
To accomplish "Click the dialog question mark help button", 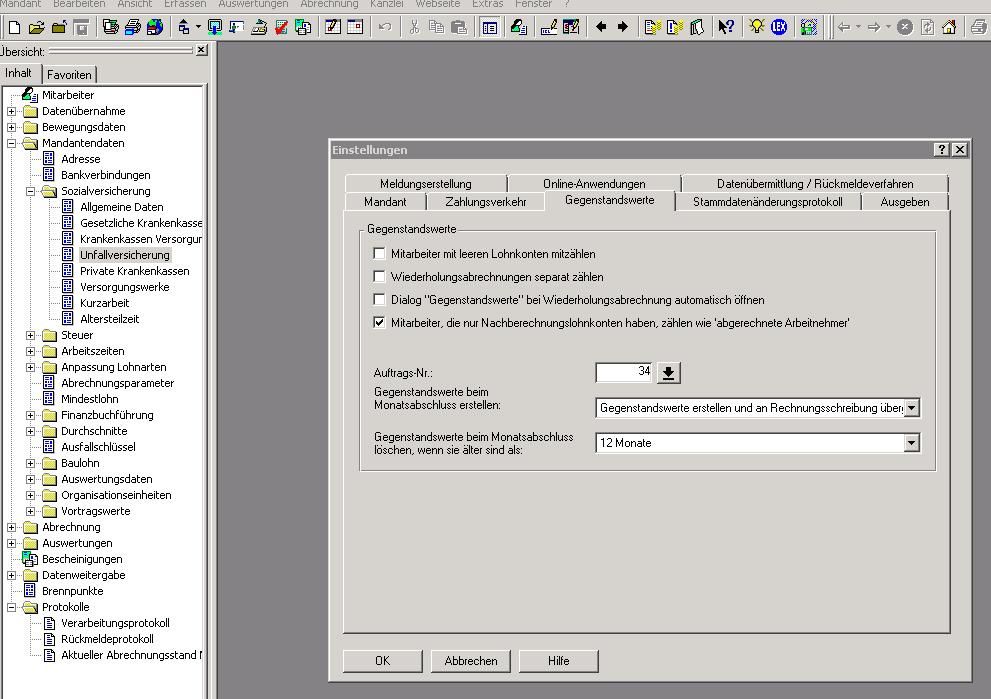I will point(942,150).
